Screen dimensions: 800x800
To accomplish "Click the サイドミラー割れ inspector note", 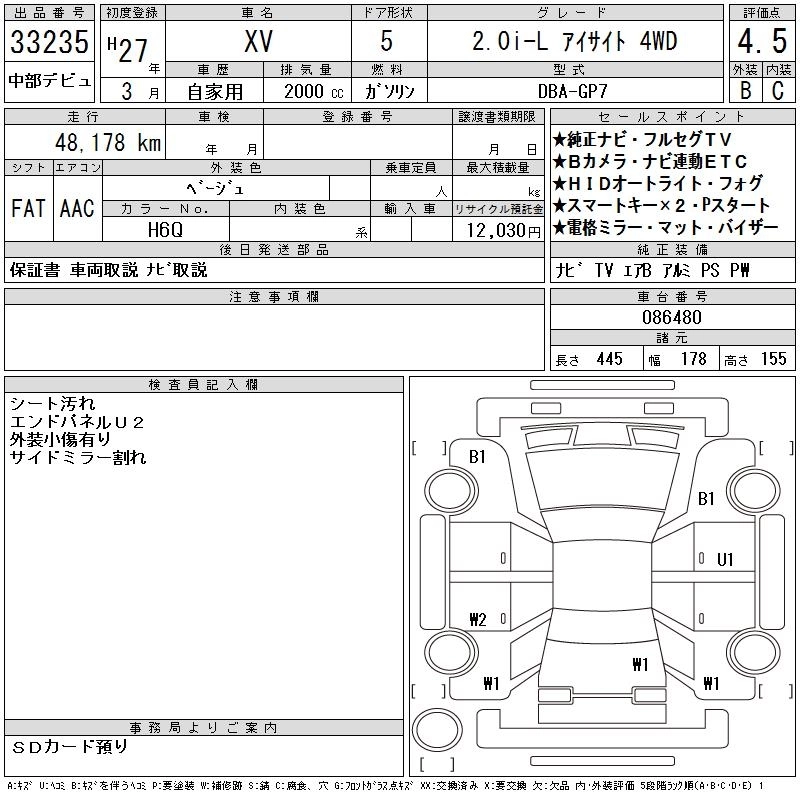I will coord(78,458).
